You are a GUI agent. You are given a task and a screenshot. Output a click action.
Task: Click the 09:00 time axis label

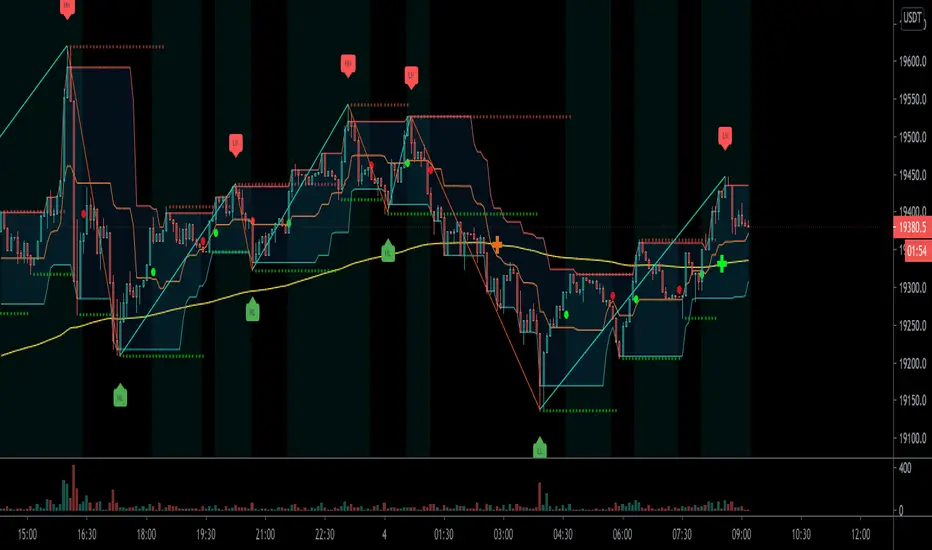point(741,535)
